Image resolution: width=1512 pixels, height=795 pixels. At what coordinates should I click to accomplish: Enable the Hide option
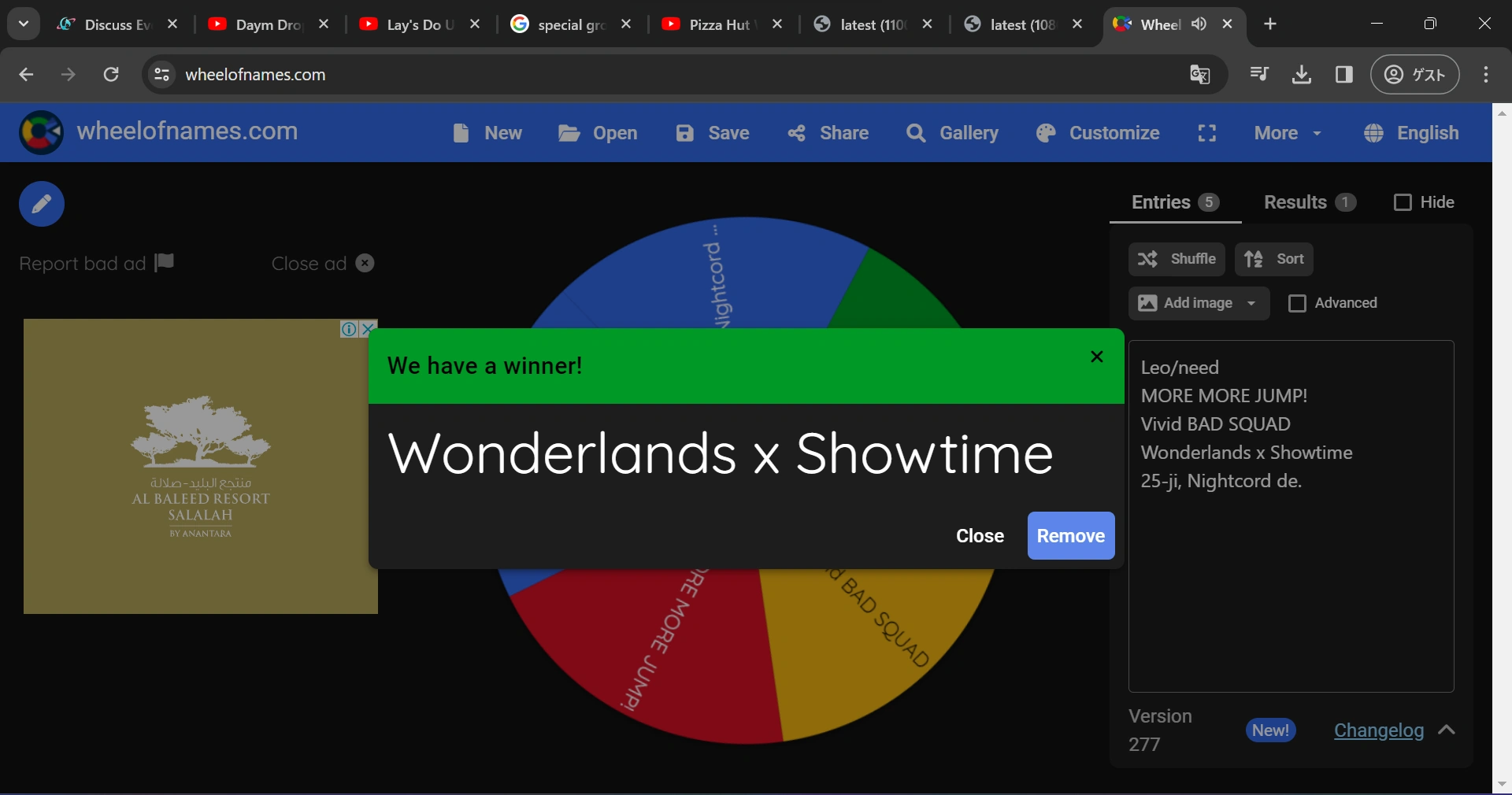click(1403, 202)
